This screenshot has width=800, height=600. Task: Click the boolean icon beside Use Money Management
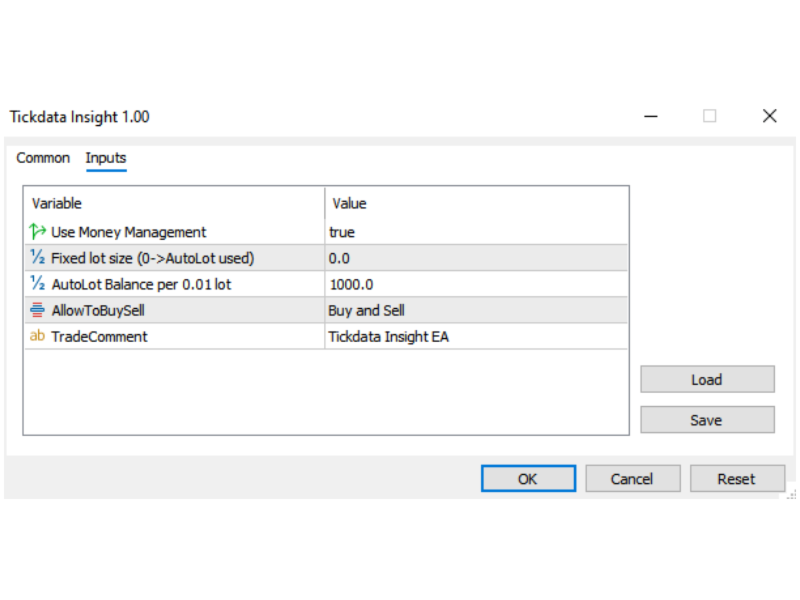(38, 232)
